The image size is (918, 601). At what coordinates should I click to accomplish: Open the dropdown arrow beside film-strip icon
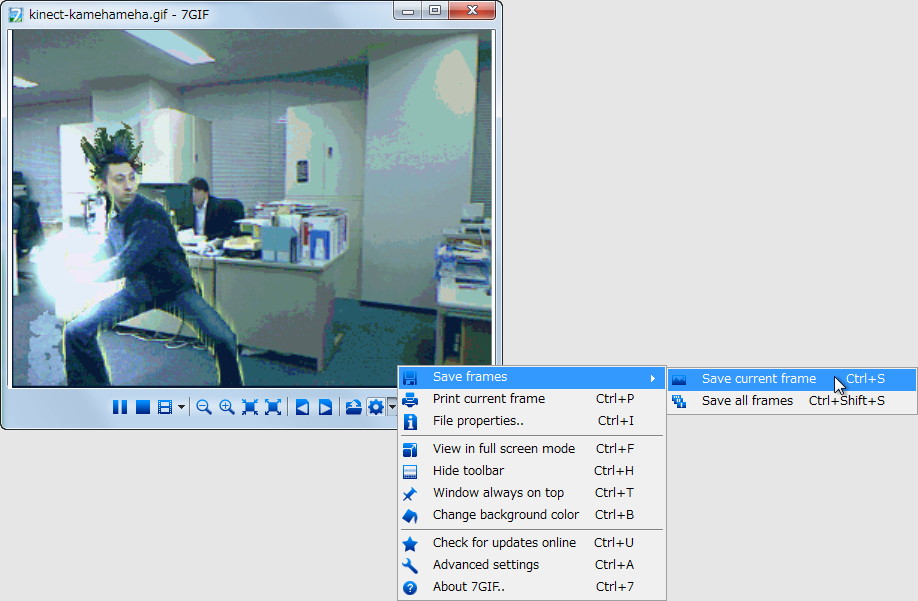[x=181, y=407]
